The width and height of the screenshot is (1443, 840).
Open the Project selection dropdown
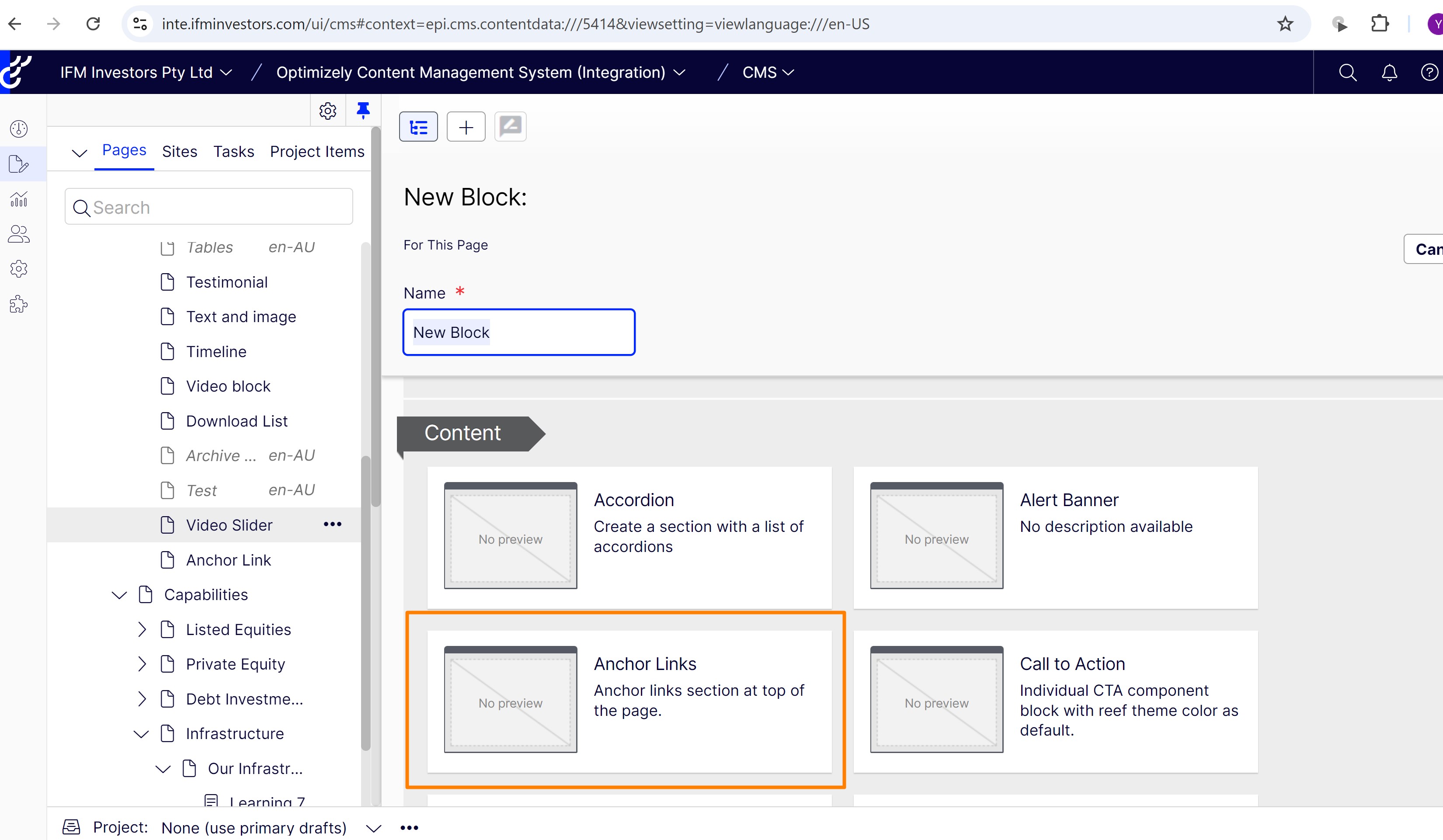373,828
